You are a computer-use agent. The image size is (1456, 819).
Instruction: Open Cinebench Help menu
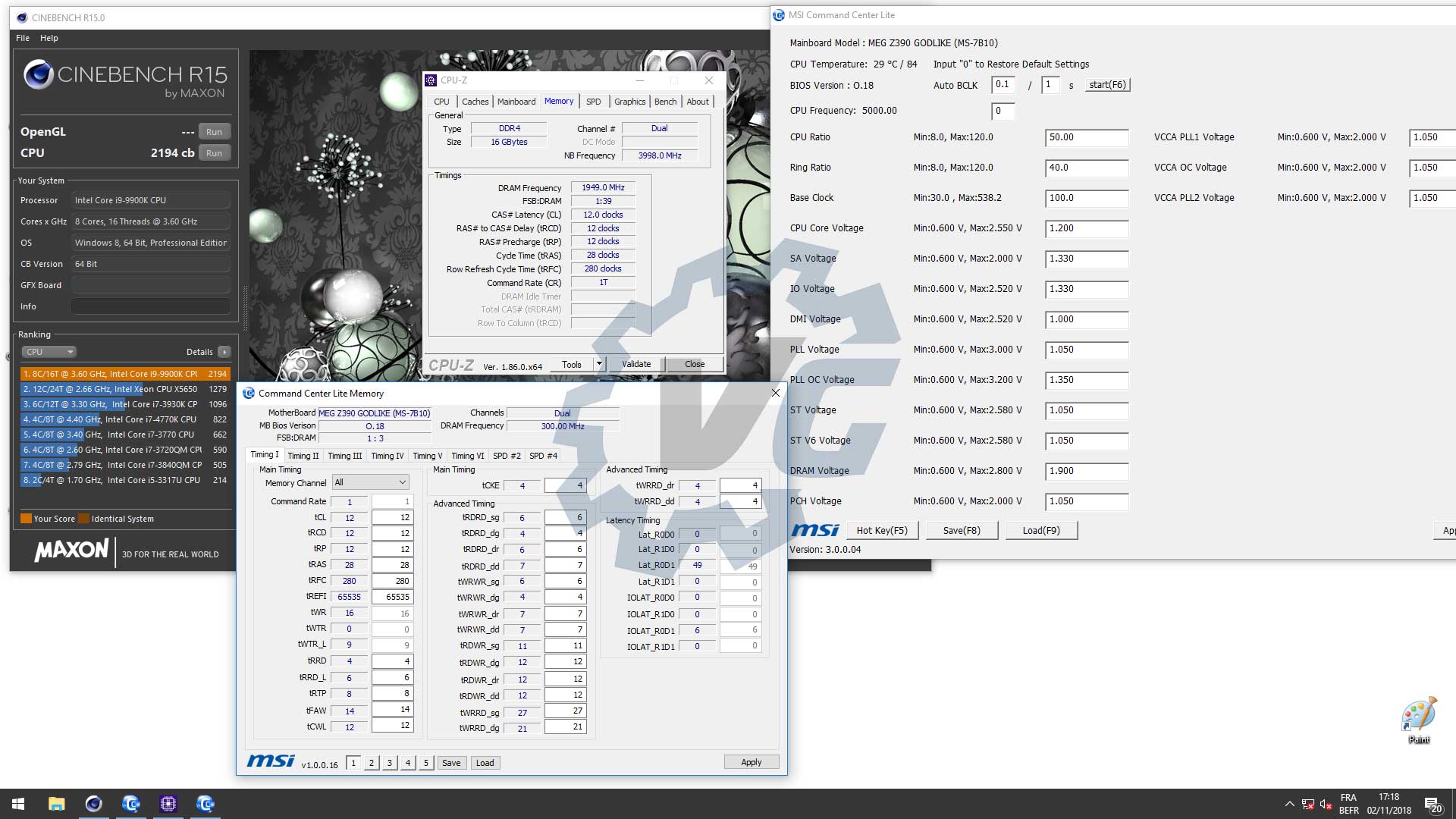coord(49,38)
